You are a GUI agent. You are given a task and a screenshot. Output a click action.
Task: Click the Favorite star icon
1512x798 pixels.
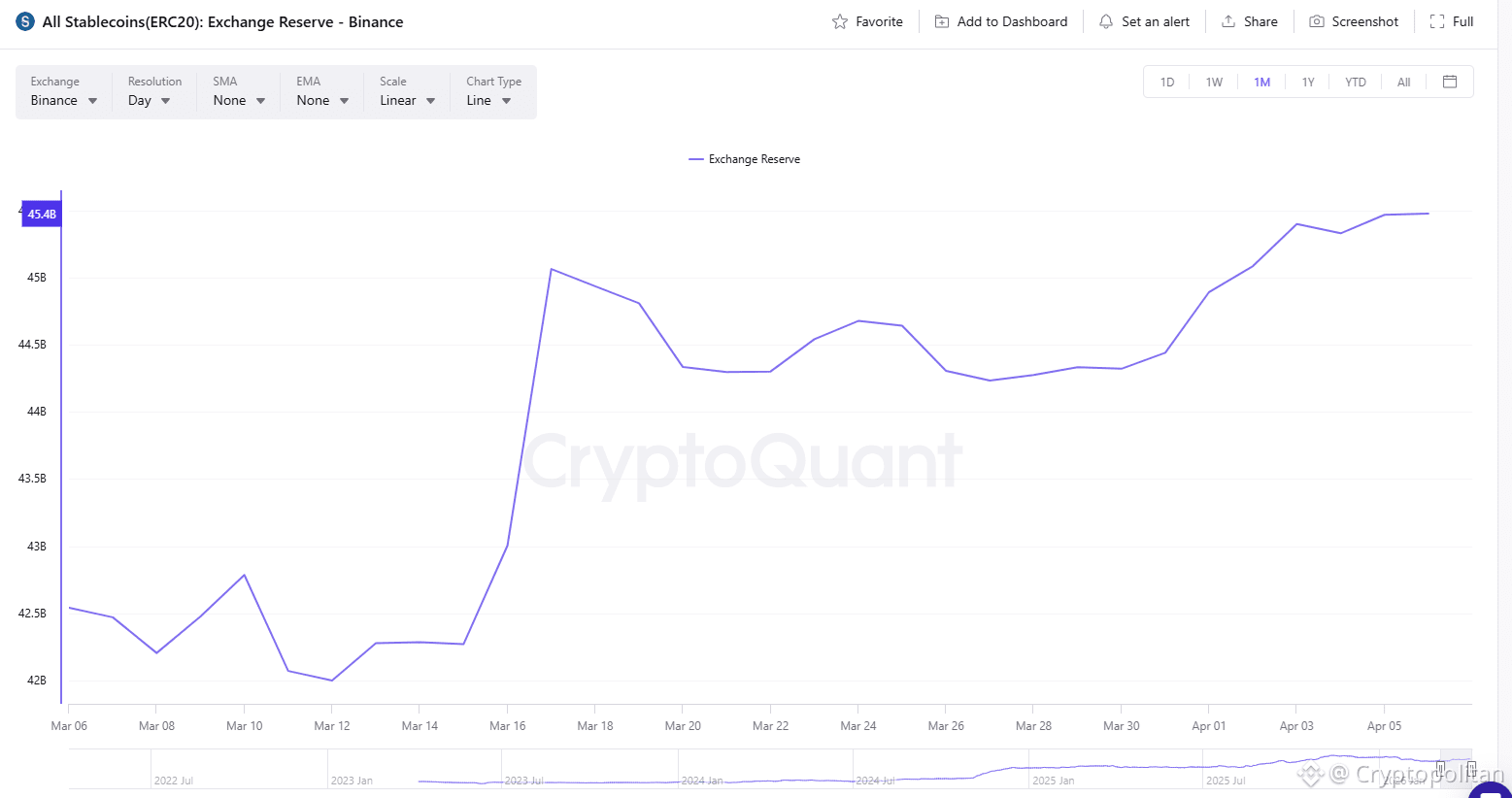tap(840, 22)
